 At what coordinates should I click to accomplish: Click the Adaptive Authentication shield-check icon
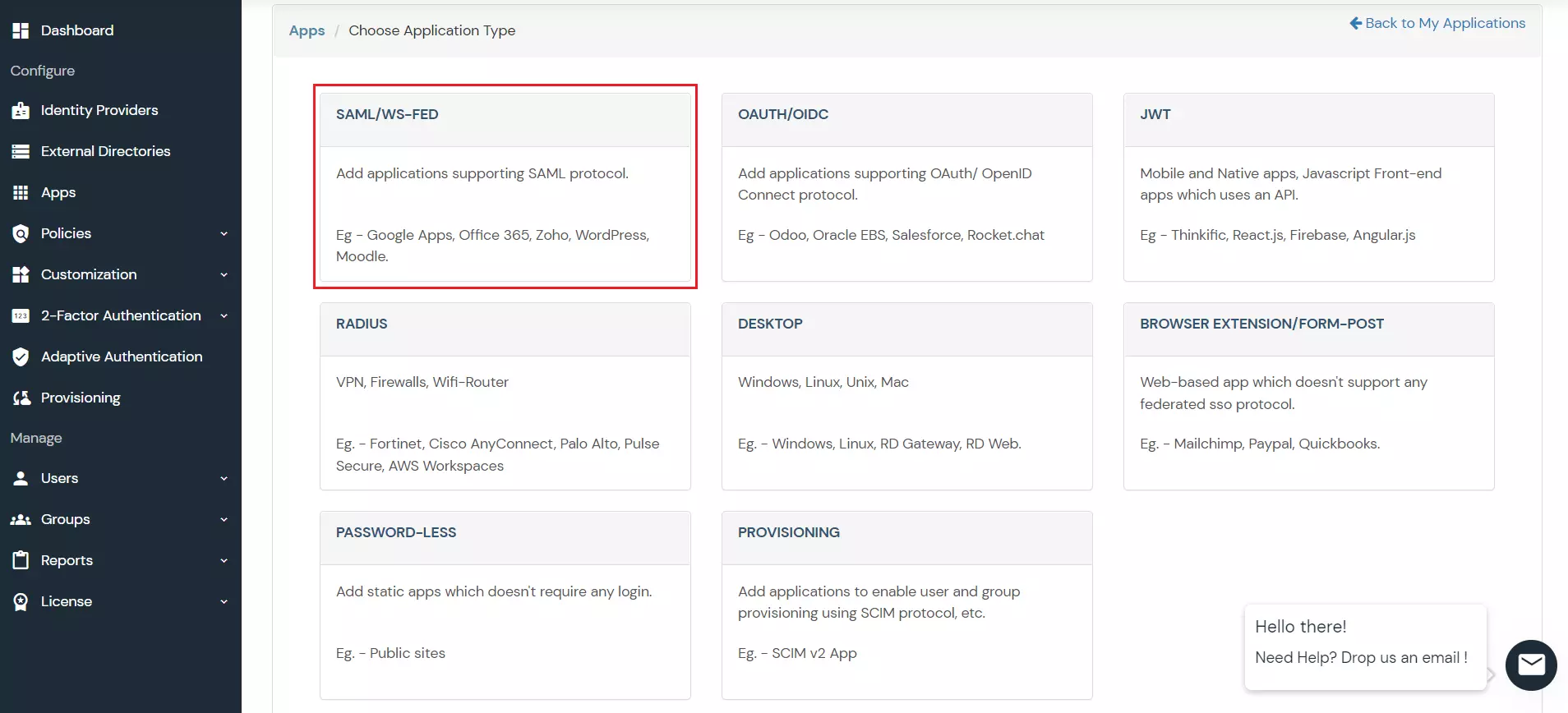point(21,356)
